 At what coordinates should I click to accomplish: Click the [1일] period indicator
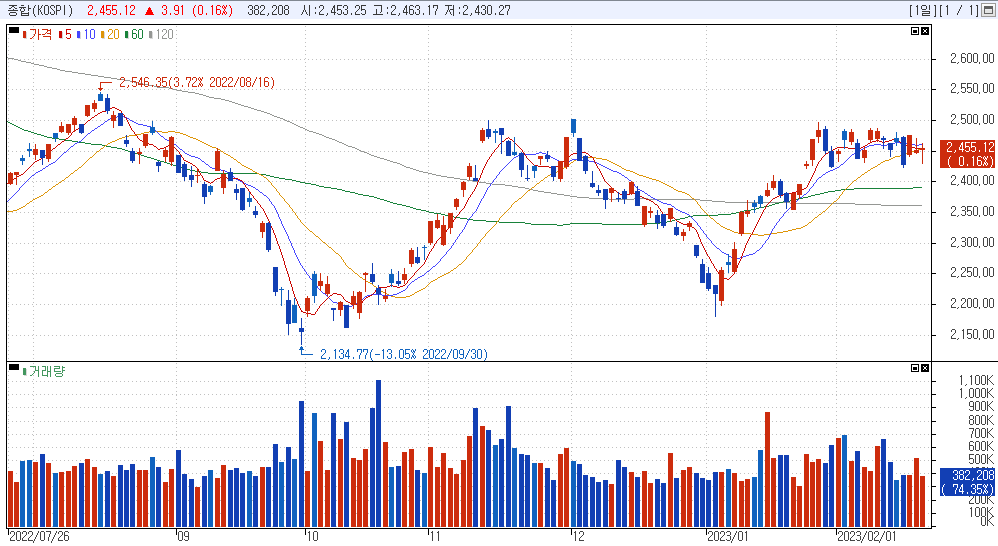point(922,10)
